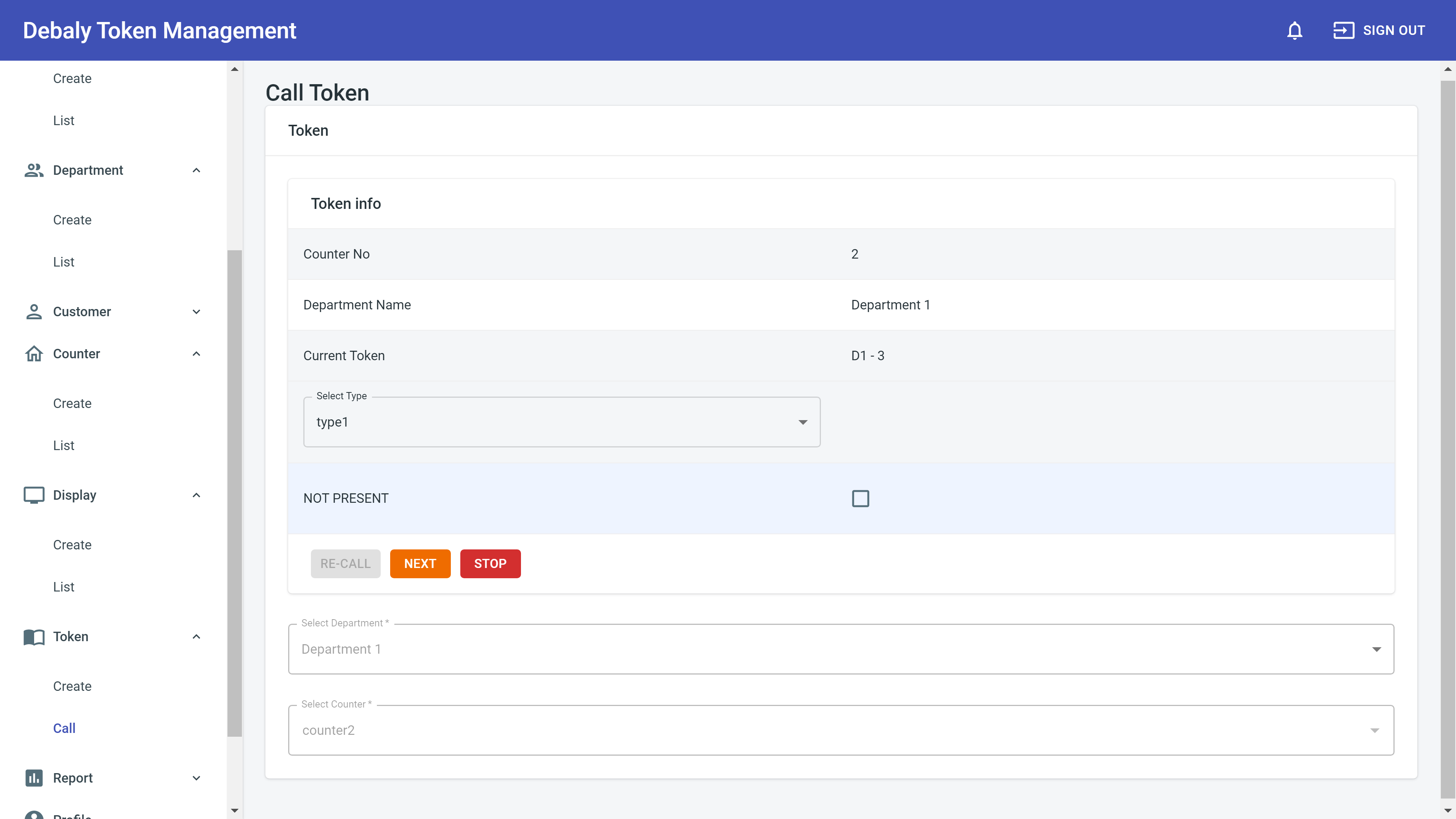Viewport: 1456px width, 819px height.
Task: Open the Select Department dropdown
Action: 841,650
